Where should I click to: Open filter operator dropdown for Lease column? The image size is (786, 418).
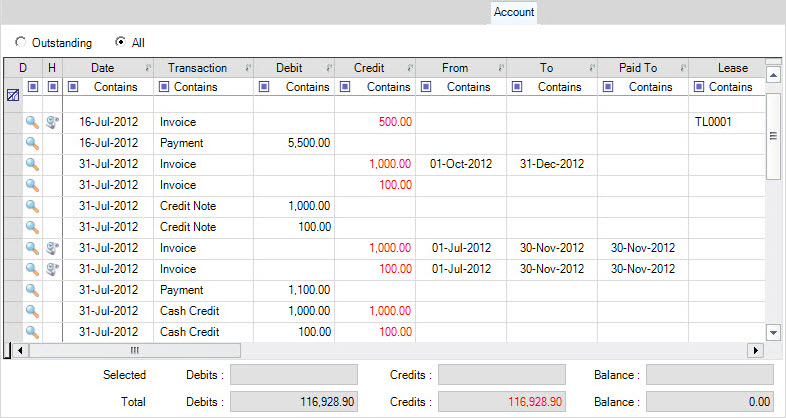(699, 87)
